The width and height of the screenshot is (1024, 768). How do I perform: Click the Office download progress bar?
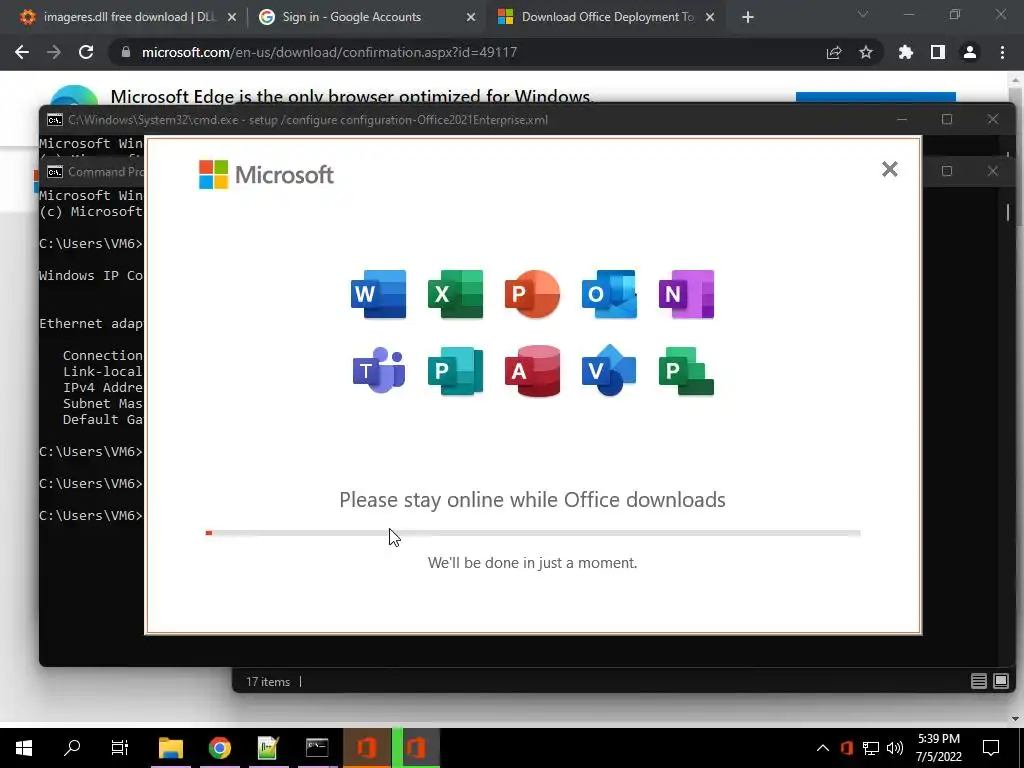pos(532,533)
